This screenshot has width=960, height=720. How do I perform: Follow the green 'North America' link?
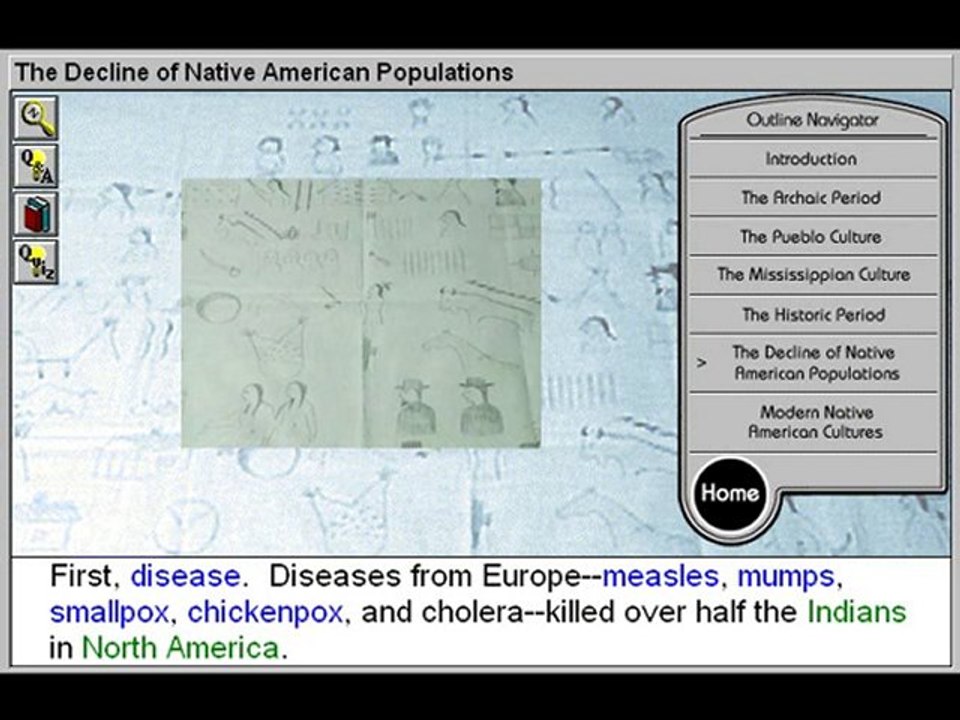[x=181, y=648]
